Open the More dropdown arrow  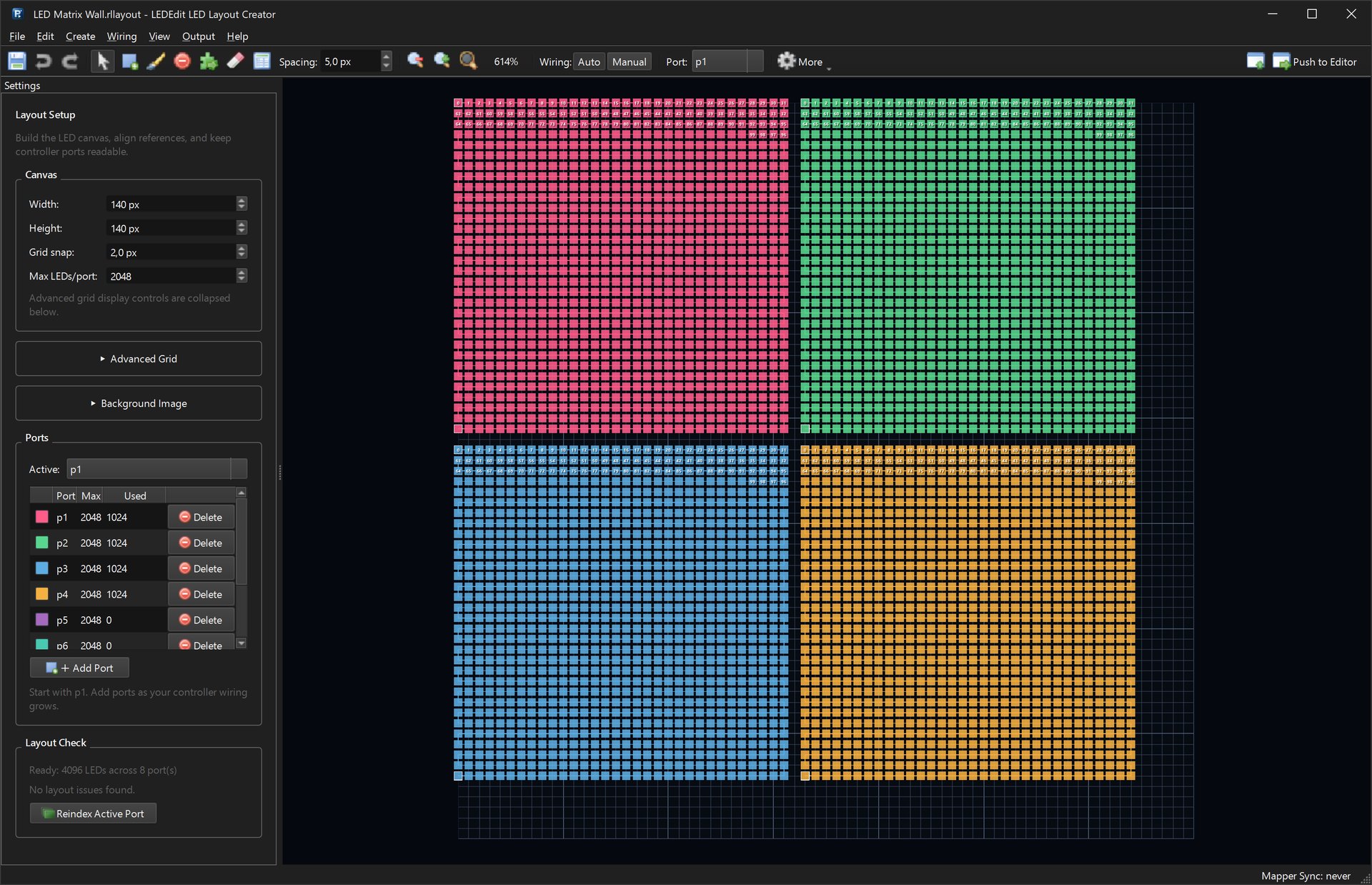tap(828, 67)
